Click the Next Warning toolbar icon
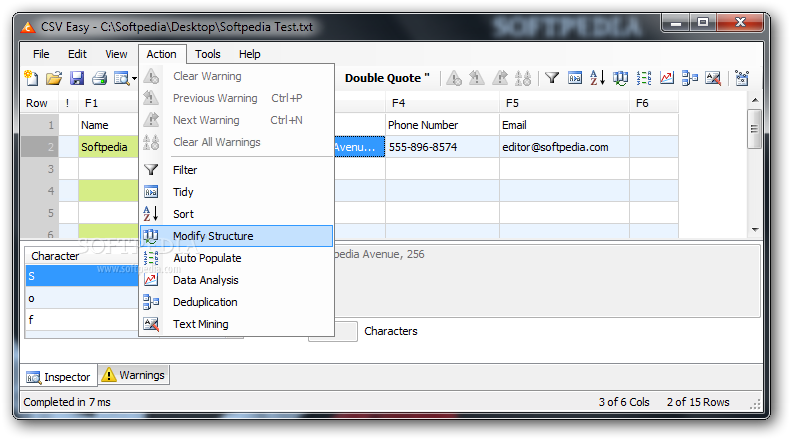791x440 pixels. pyautogui.click(x=500, y=78)
